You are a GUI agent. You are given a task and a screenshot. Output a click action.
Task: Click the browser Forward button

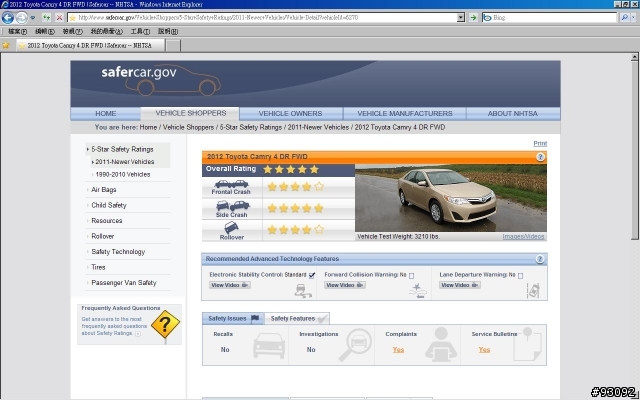pos(22,18)
